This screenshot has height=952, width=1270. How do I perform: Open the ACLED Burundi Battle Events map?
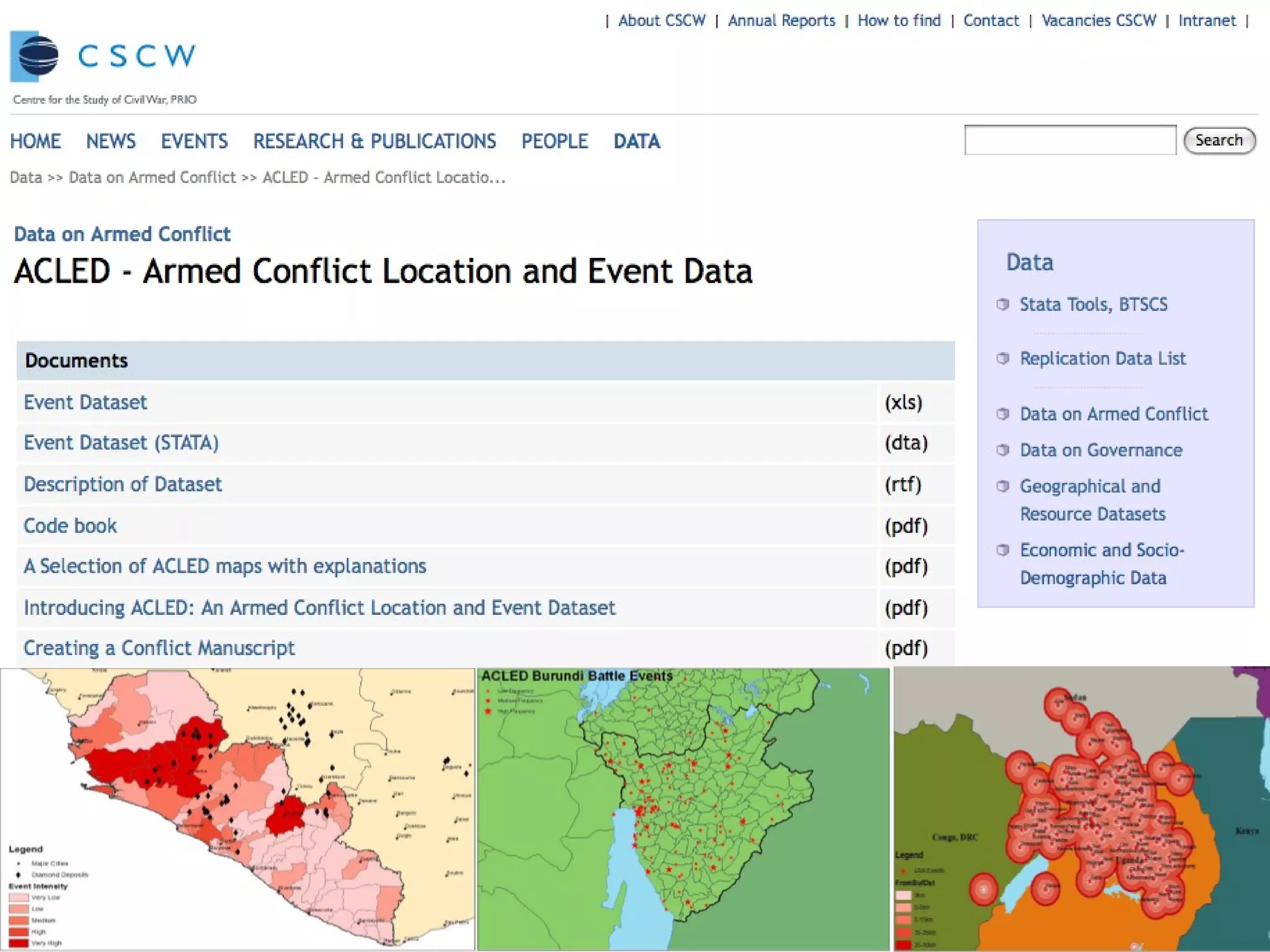pos(682,809)
